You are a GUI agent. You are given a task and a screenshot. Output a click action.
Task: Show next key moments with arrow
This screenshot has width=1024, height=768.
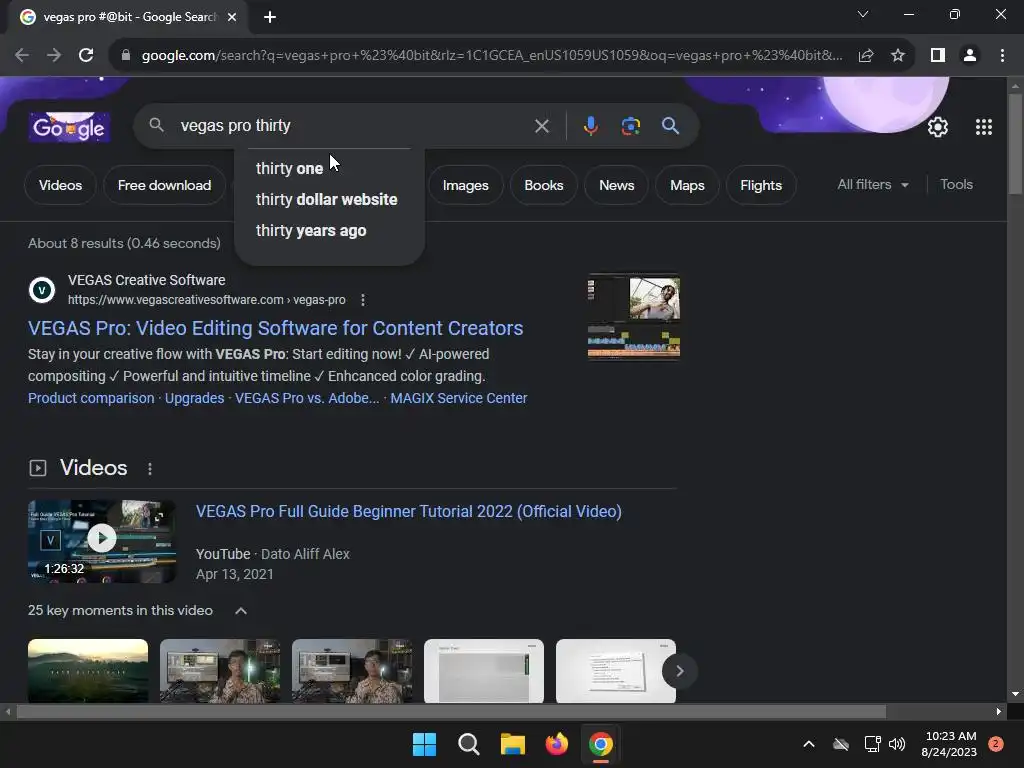coord(679,671)
